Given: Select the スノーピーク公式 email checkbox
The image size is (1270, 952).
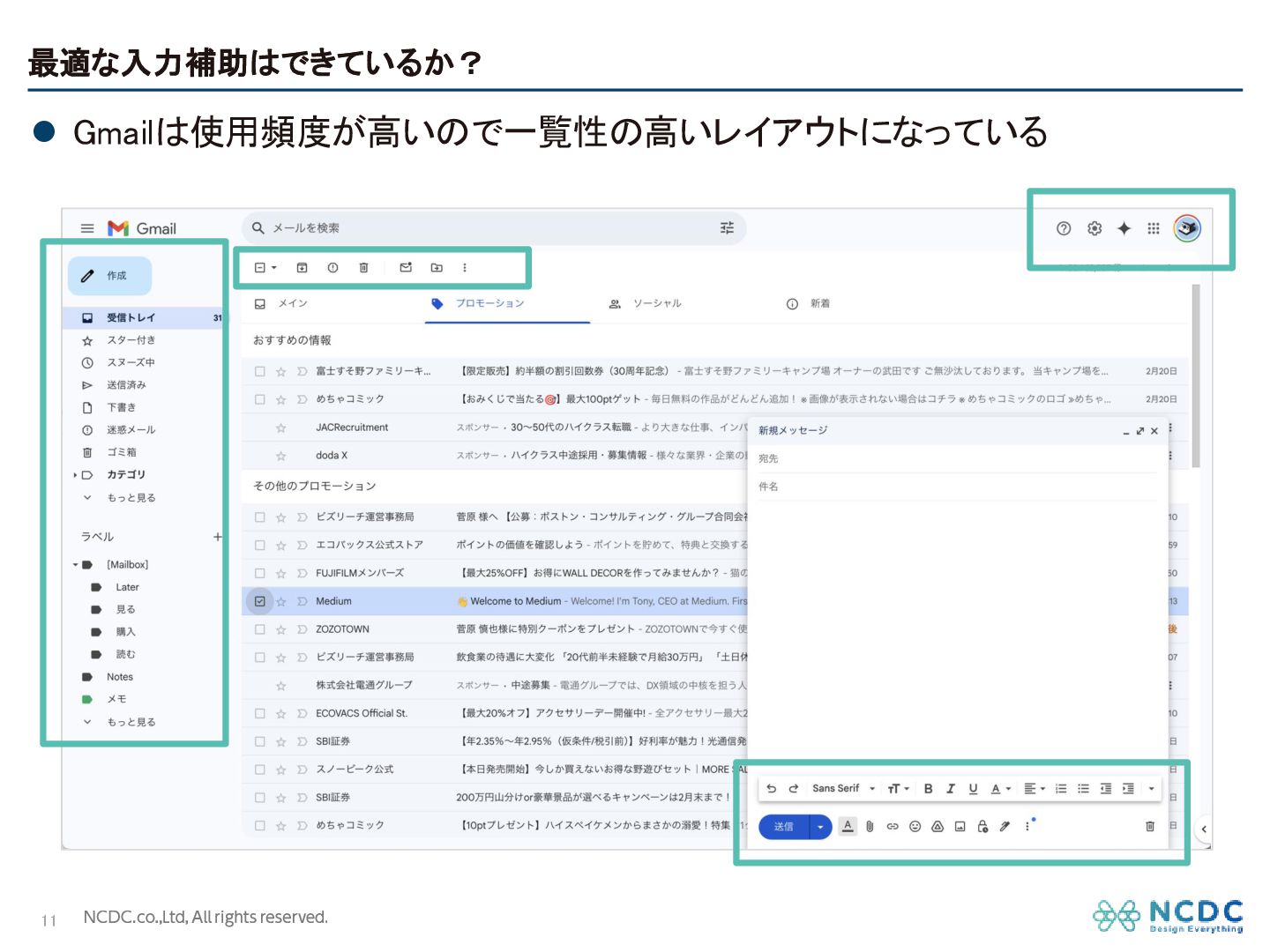Looking at the screenshot, I should point(260,770).
